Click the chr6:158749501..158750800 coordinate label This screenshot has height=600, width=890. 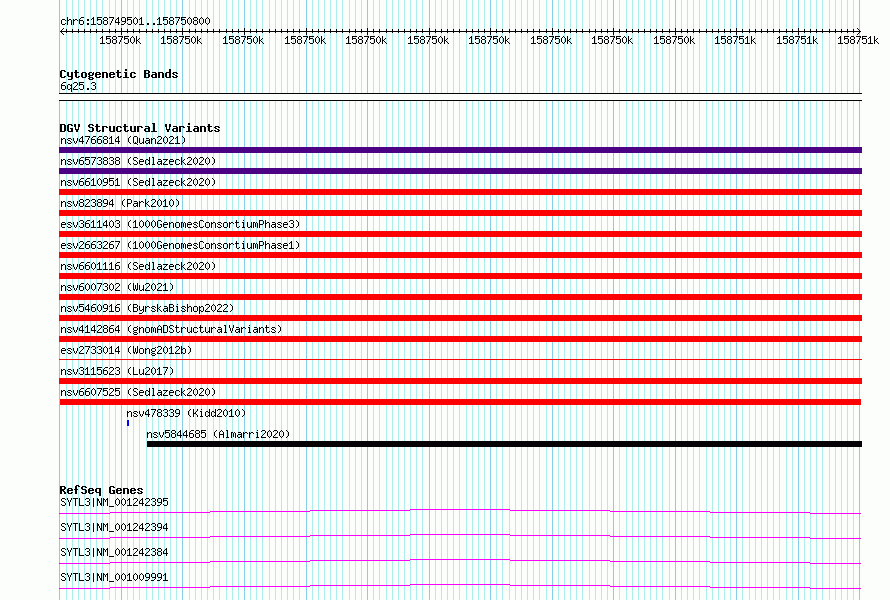point(135,21)
